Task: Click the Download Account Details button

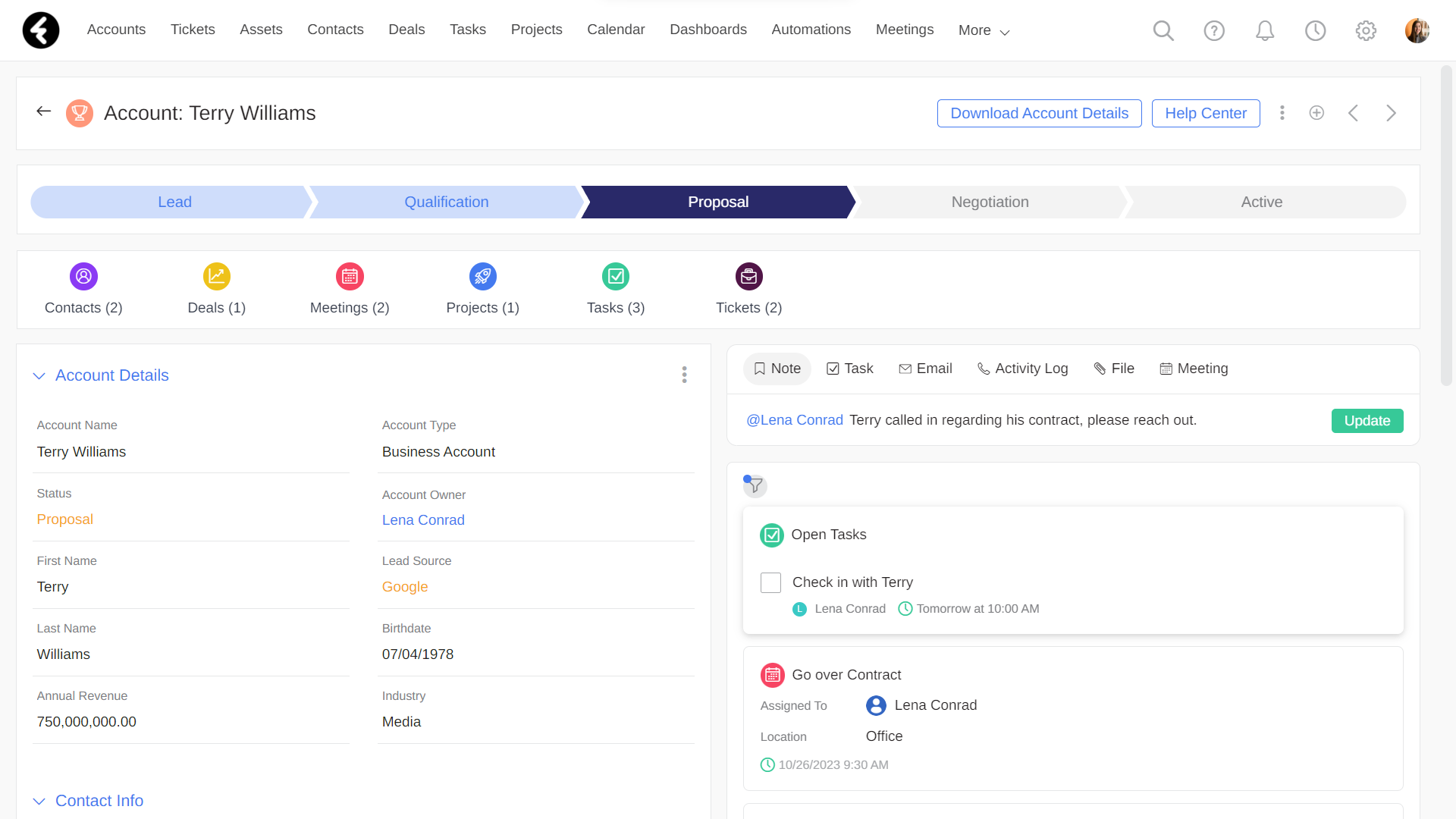Action: 1039,113
